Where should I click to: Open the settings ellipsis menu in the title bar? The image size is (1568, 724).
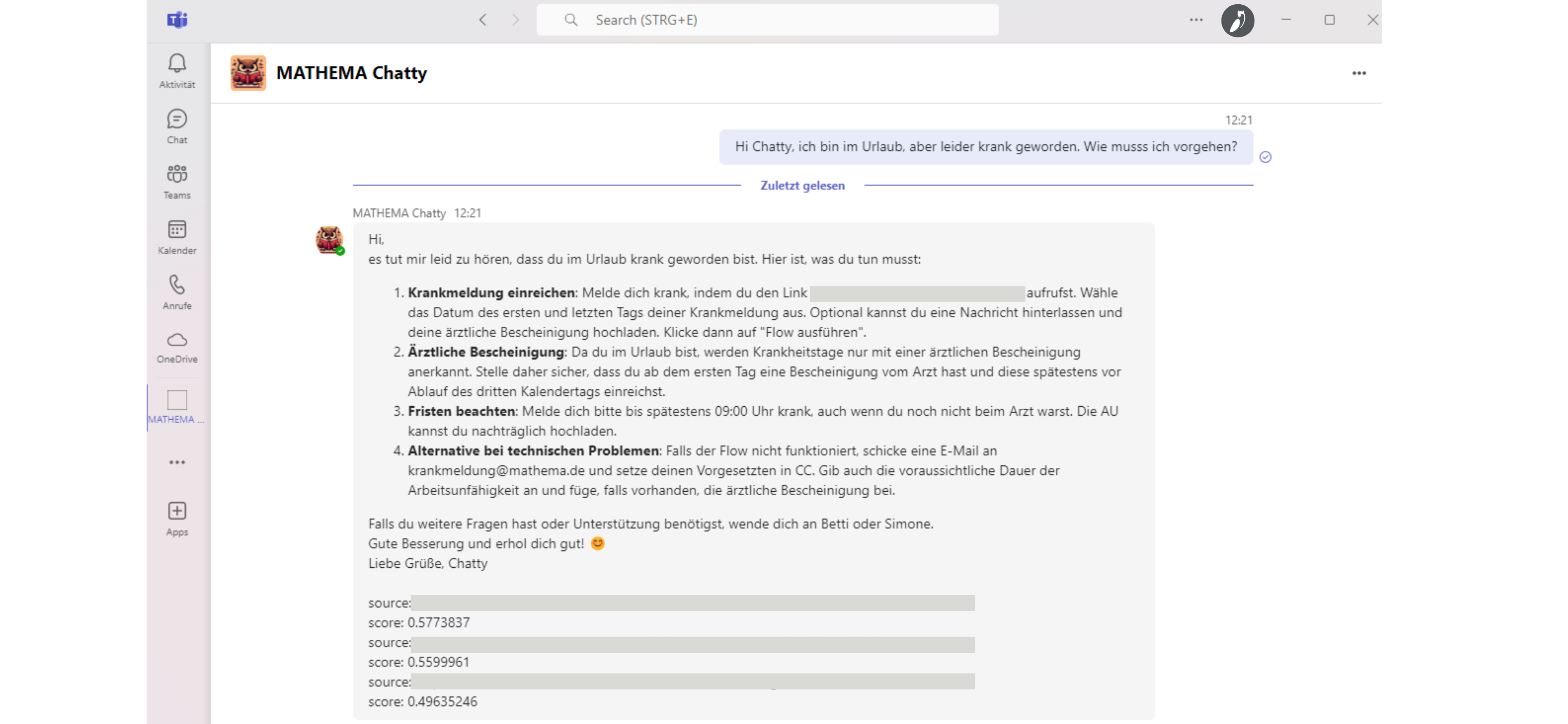[x=1196, y=20]
